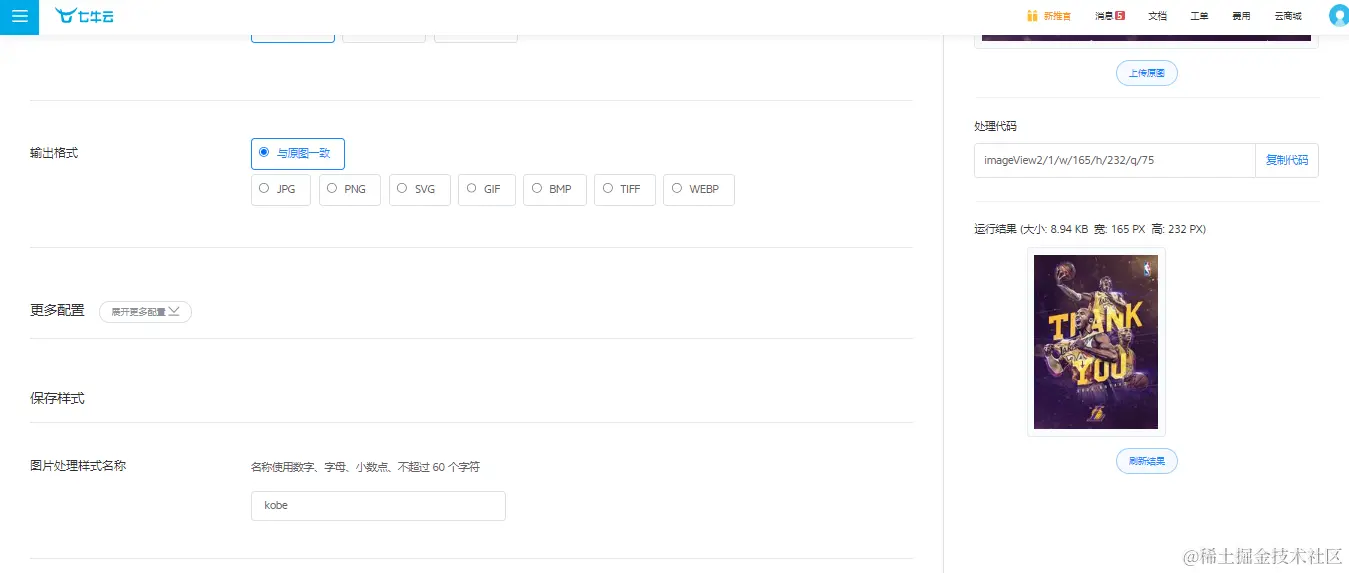Select 与原图一致 output format
Image resolution: width=1349 pixels, height=573 pixels.
[x=298, y=153]
